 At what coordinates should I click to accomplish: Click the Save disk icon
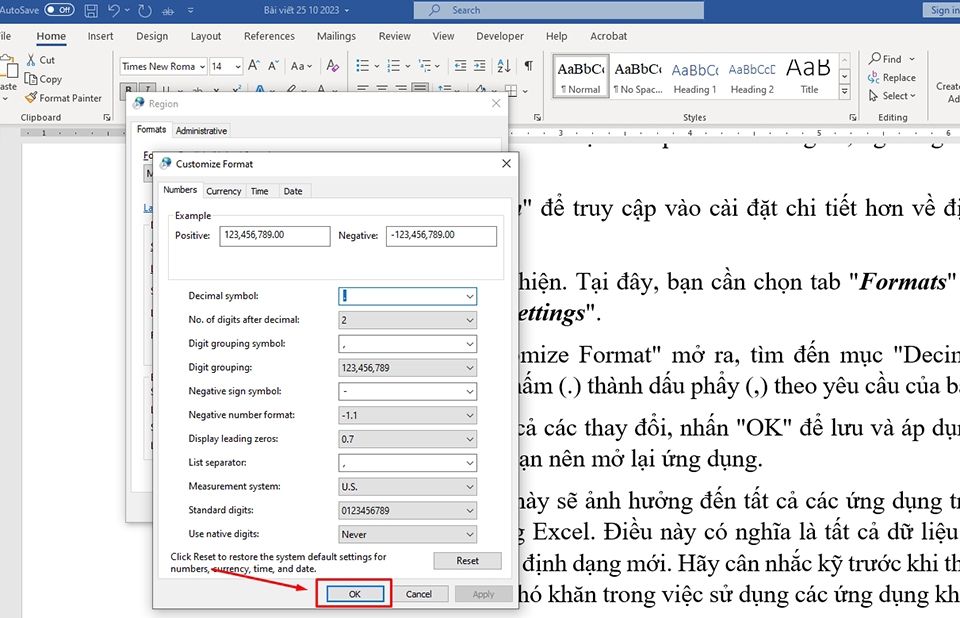pos(91,10)
